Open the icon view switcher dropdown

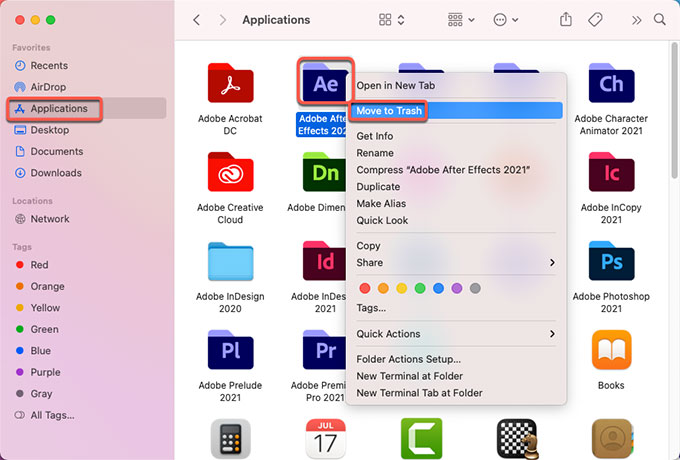click(392, 20)
